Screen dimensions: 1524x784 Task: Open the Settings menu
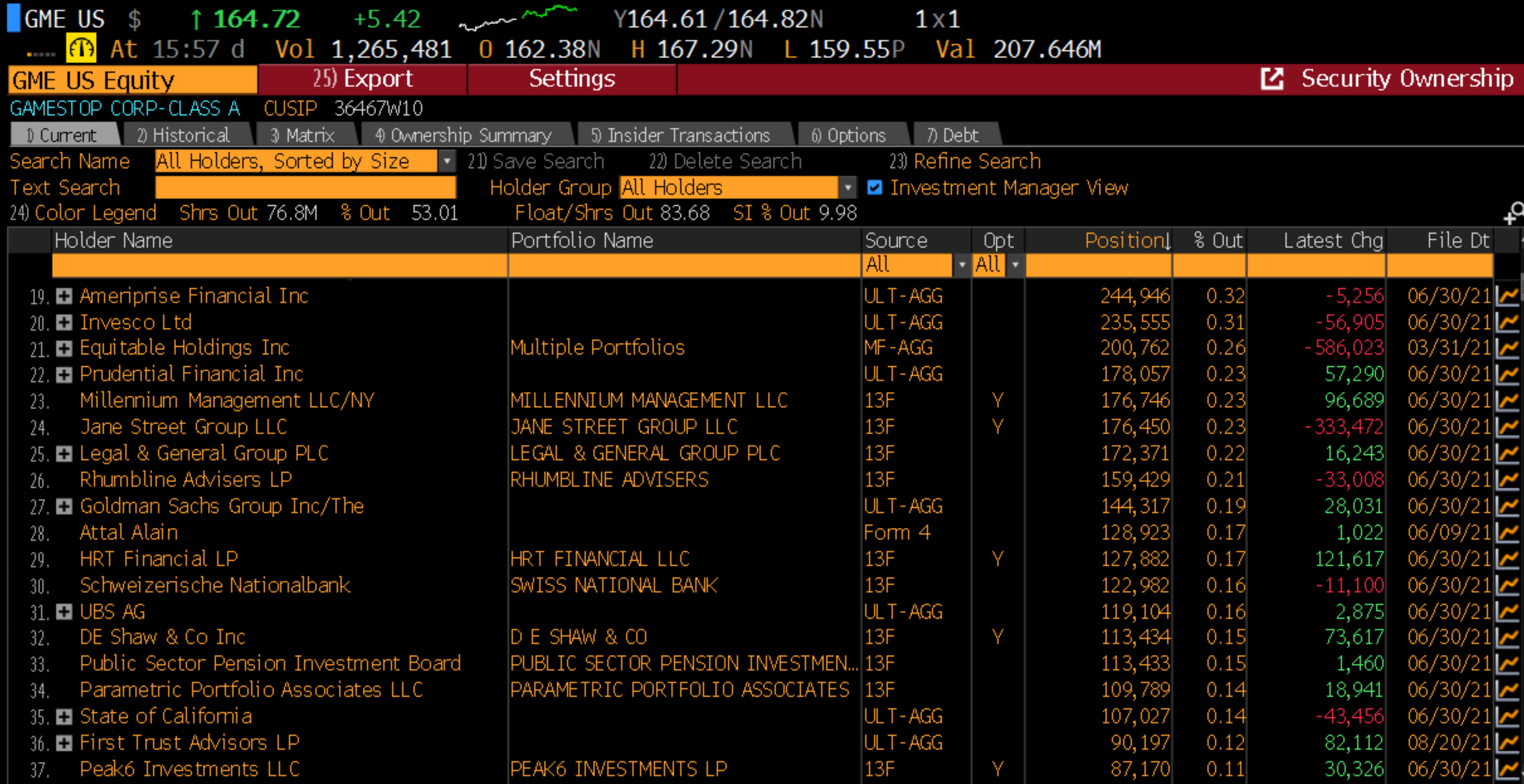(x=572, y=79)
